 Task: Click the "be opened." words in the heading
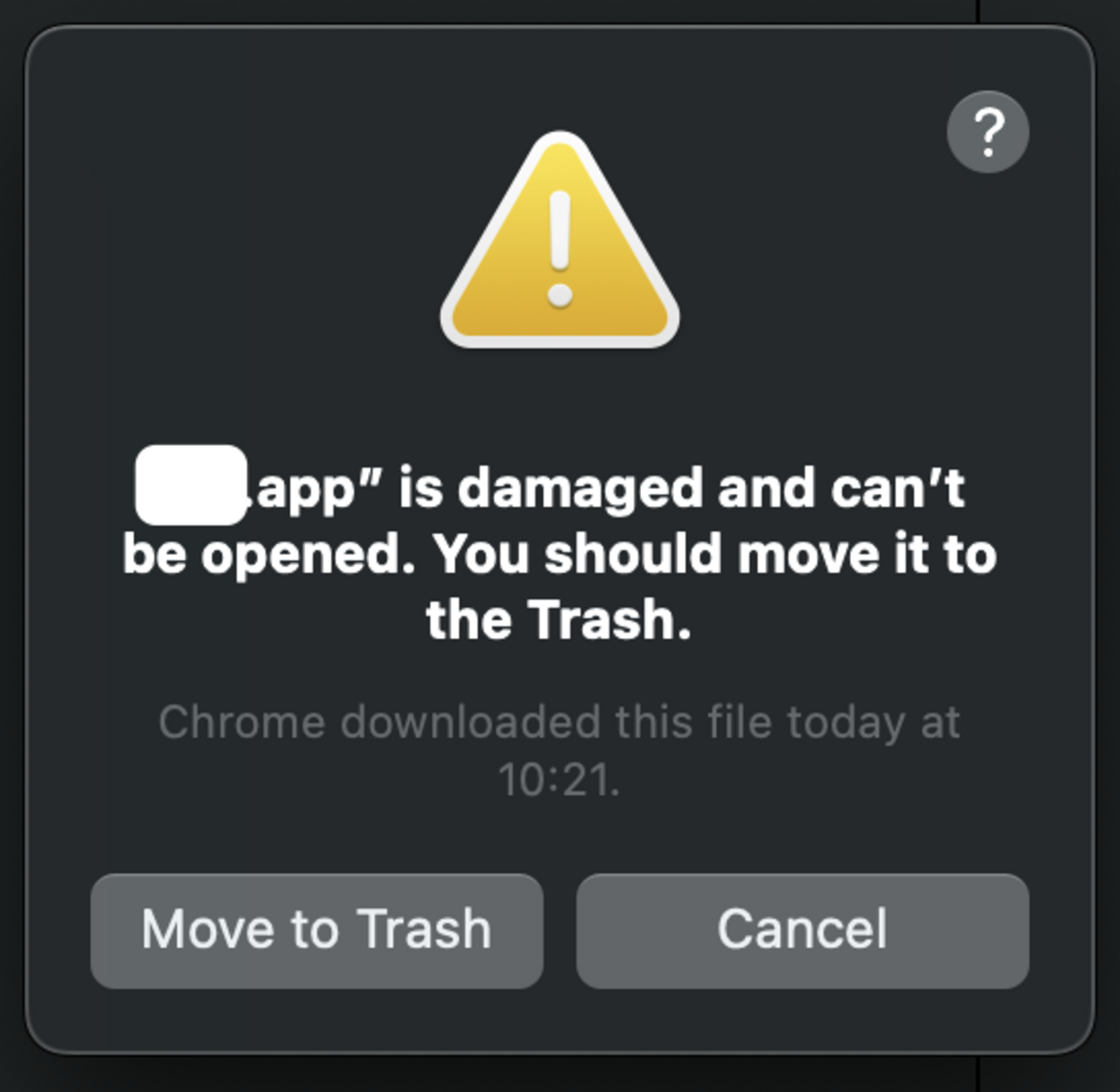(269, 556)
